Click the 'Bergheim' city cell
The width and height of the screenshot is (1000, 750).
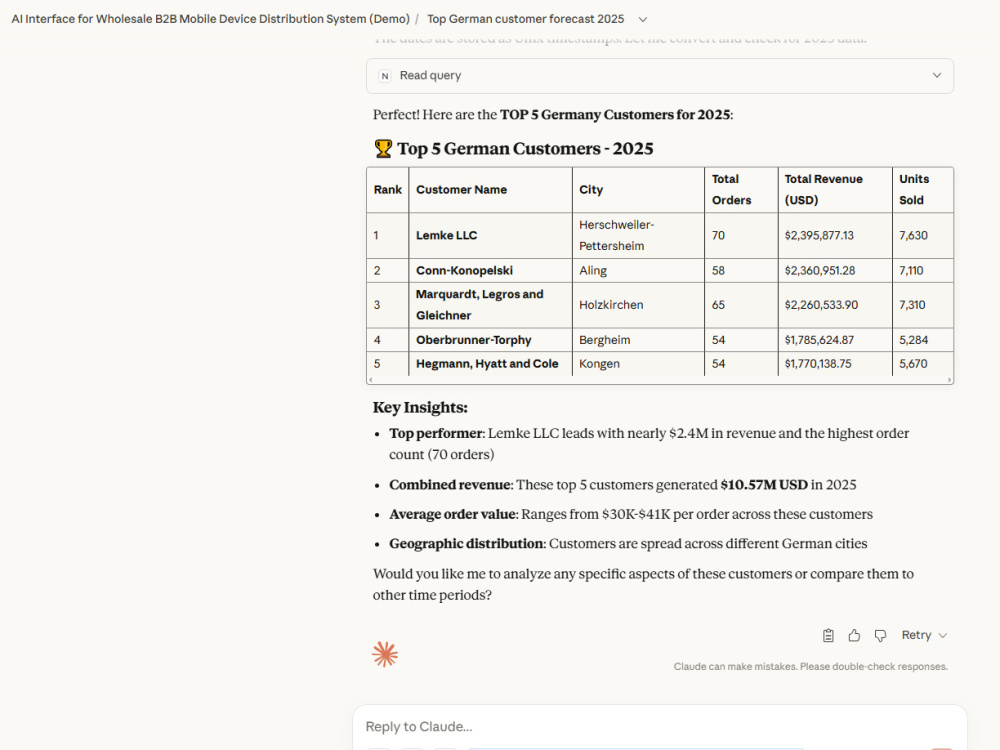(638, 340)
